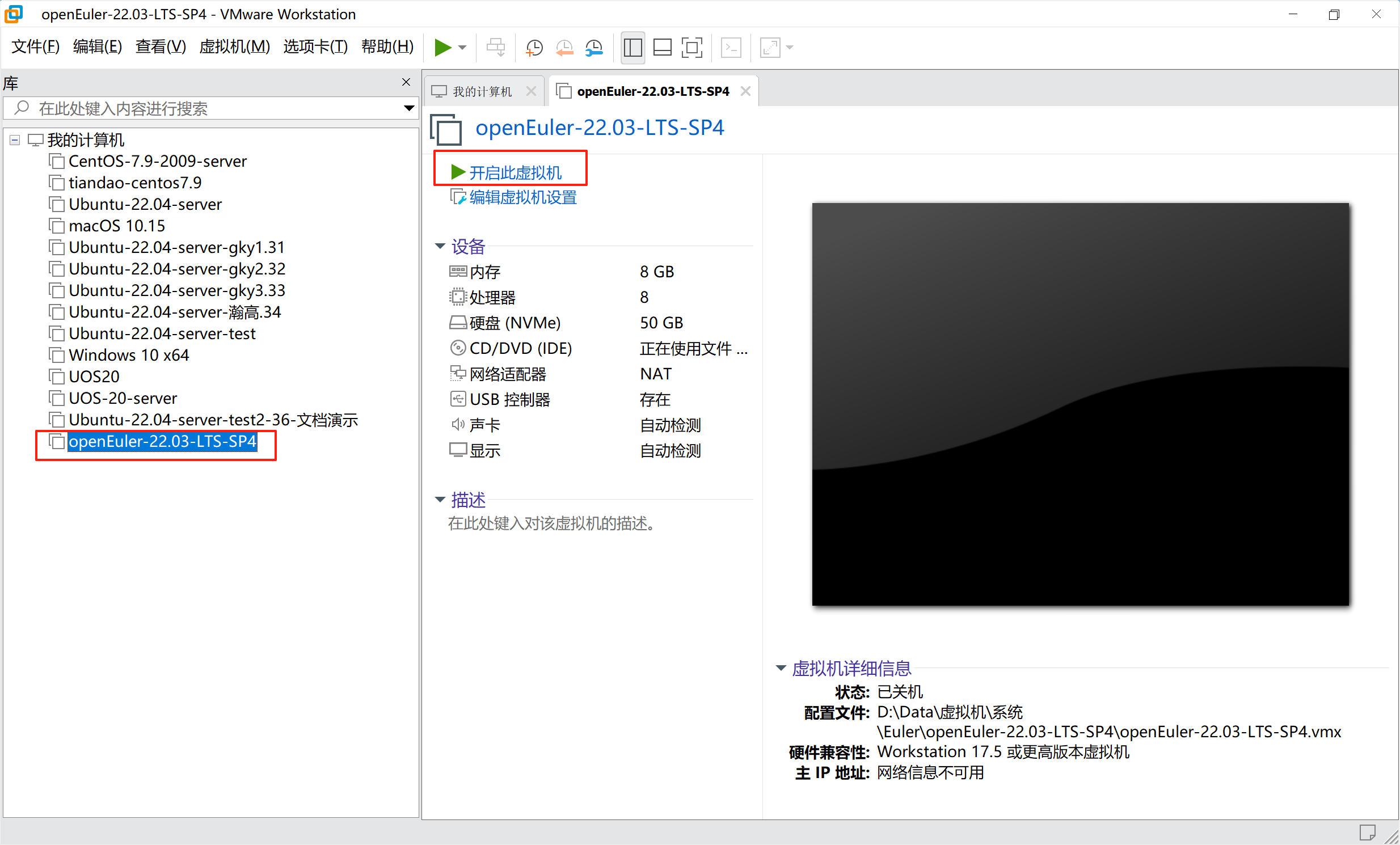Click the search magnifier in the library panel
The height and width of the screenshot is (845, 1400).
(x=22, y=108)
